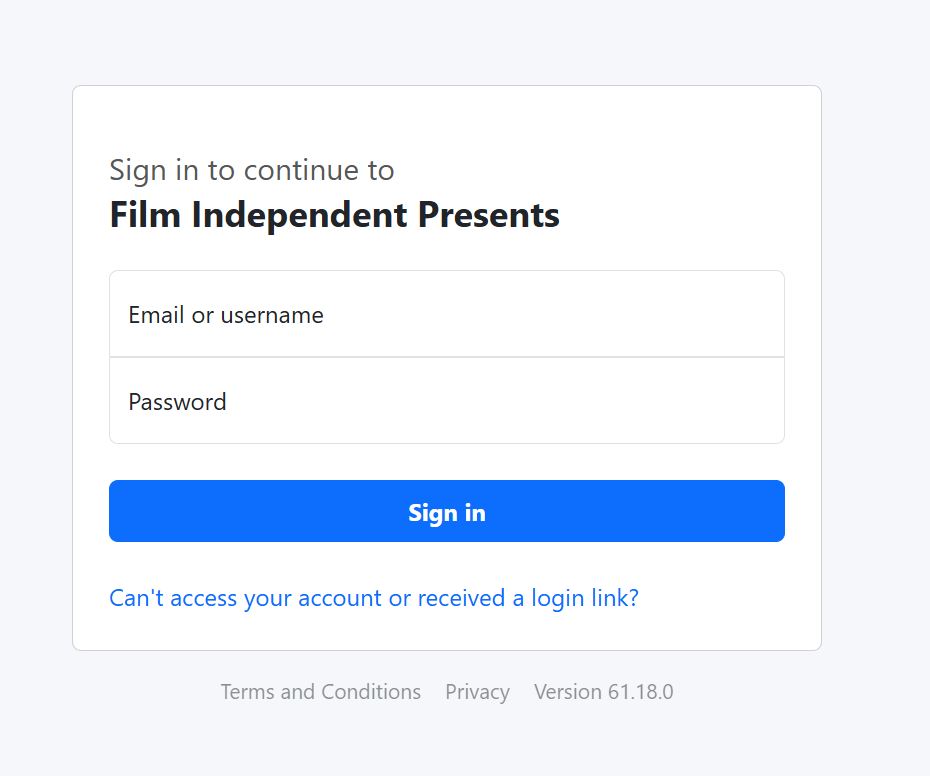Click the received a login link text
Image resolution: width=930 pixels, height=776 pixels.
(x=527, y=598)
